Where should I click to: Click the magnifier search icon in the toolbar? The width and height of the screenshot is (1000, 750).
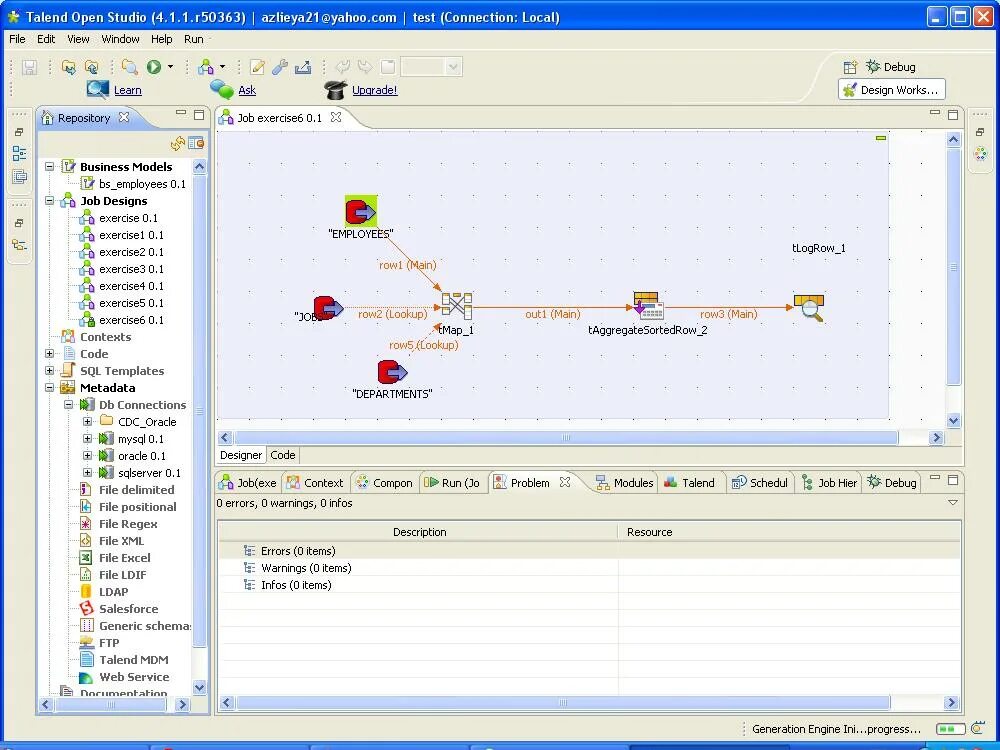pyautogui.click(x=129, y=67)
